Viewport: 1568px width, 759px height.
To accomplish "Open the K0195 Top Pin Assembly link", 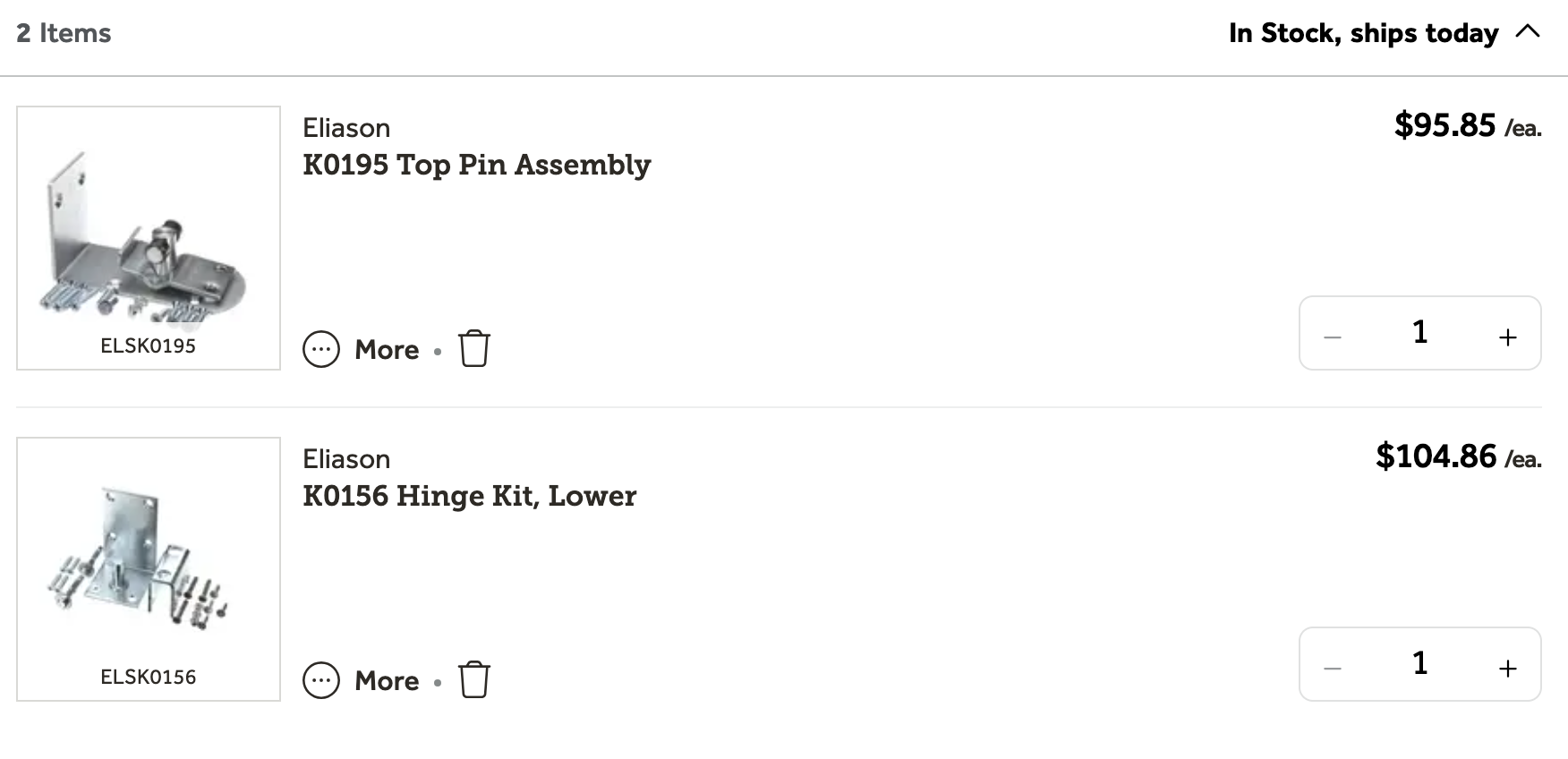I will click(x=477, y=166).
